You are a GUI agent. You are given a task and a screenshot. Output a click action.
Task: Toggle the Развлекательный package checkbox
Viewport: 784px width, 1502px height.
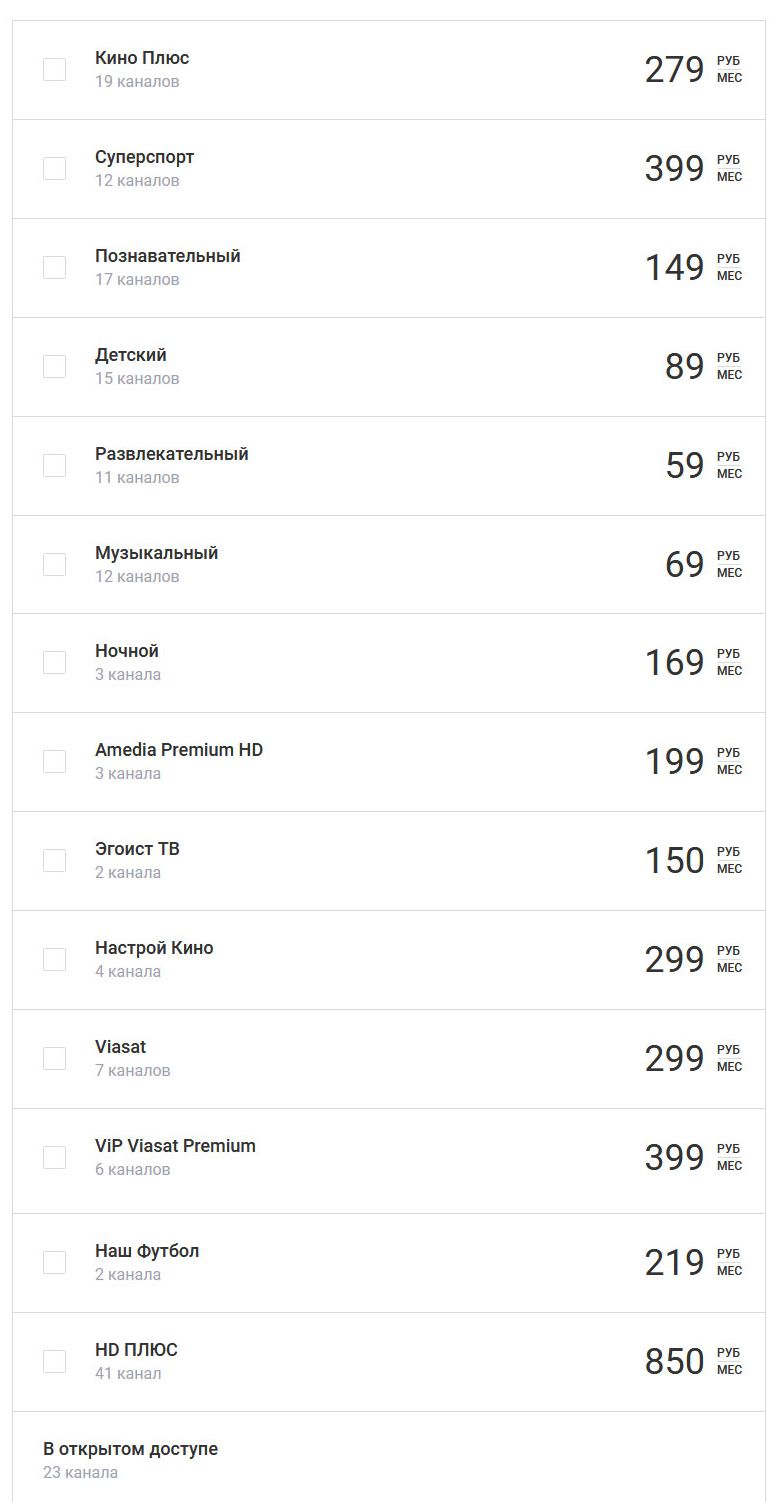point(54,465)
